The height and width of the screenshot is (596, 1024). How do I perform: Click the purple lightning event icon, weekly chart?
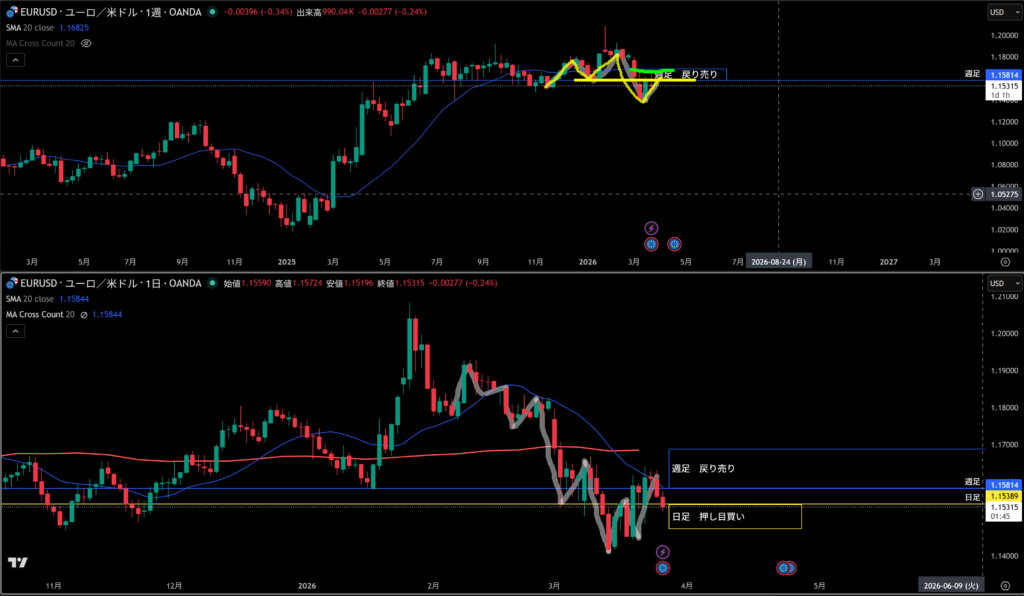point(651,228)
